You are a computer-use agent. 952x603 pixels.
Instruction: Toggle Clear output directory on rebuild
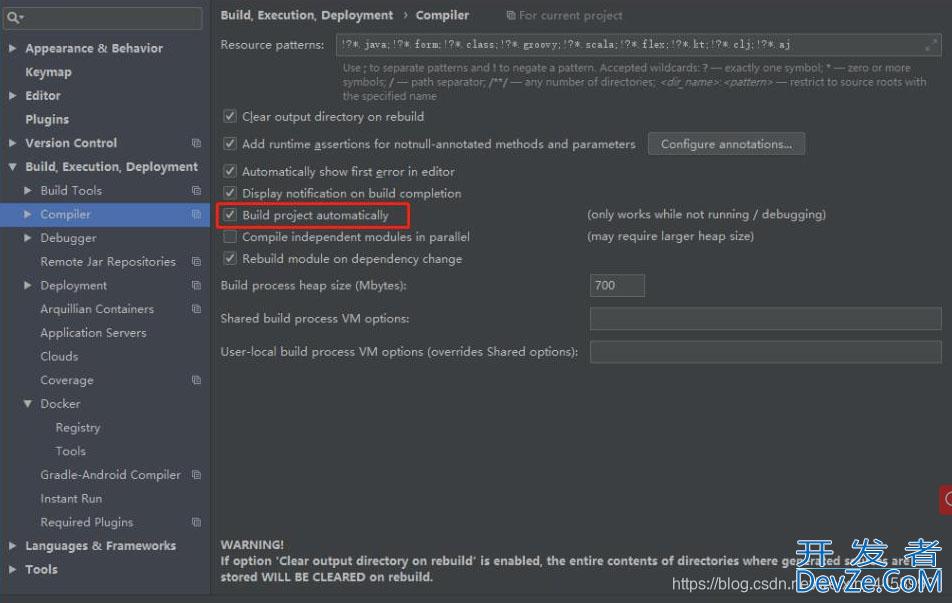[x=230, y=116]
